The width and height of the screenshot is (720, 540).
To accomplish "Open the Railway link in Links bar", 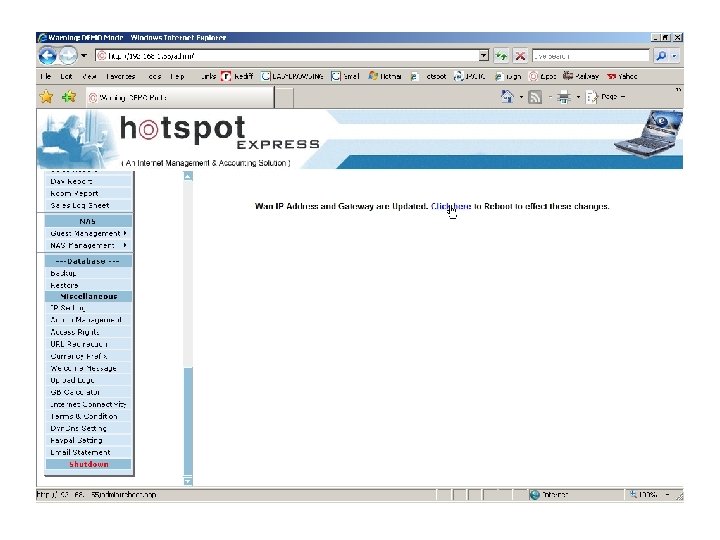I will tap(581, 76).
